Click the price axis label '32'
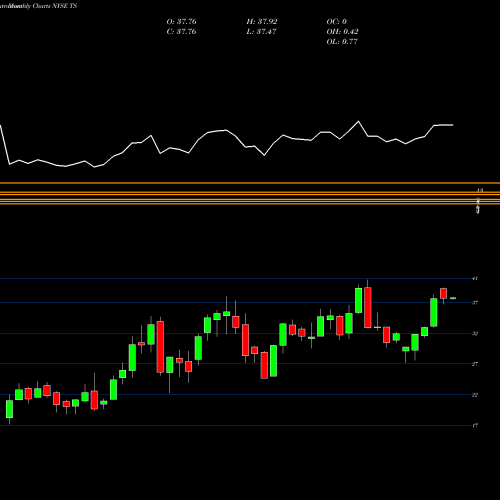 point(475,333)
